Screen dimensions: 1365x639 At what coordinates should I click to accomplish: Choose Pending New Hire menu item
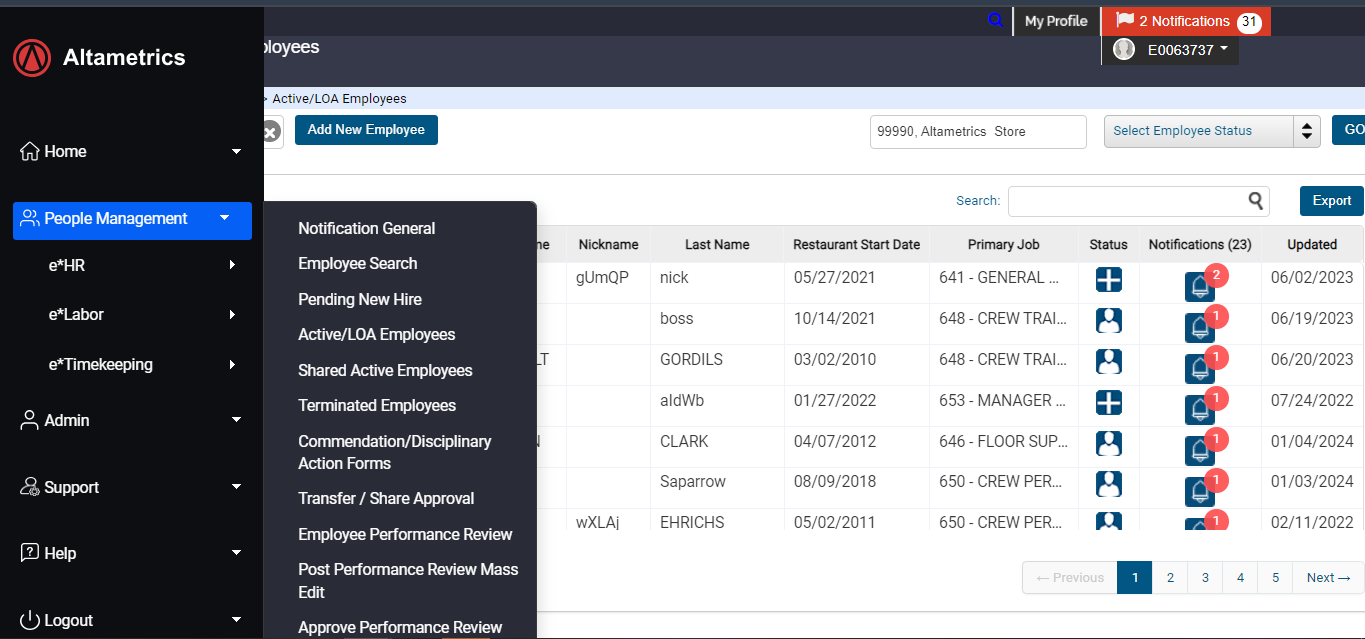[360, 299]
